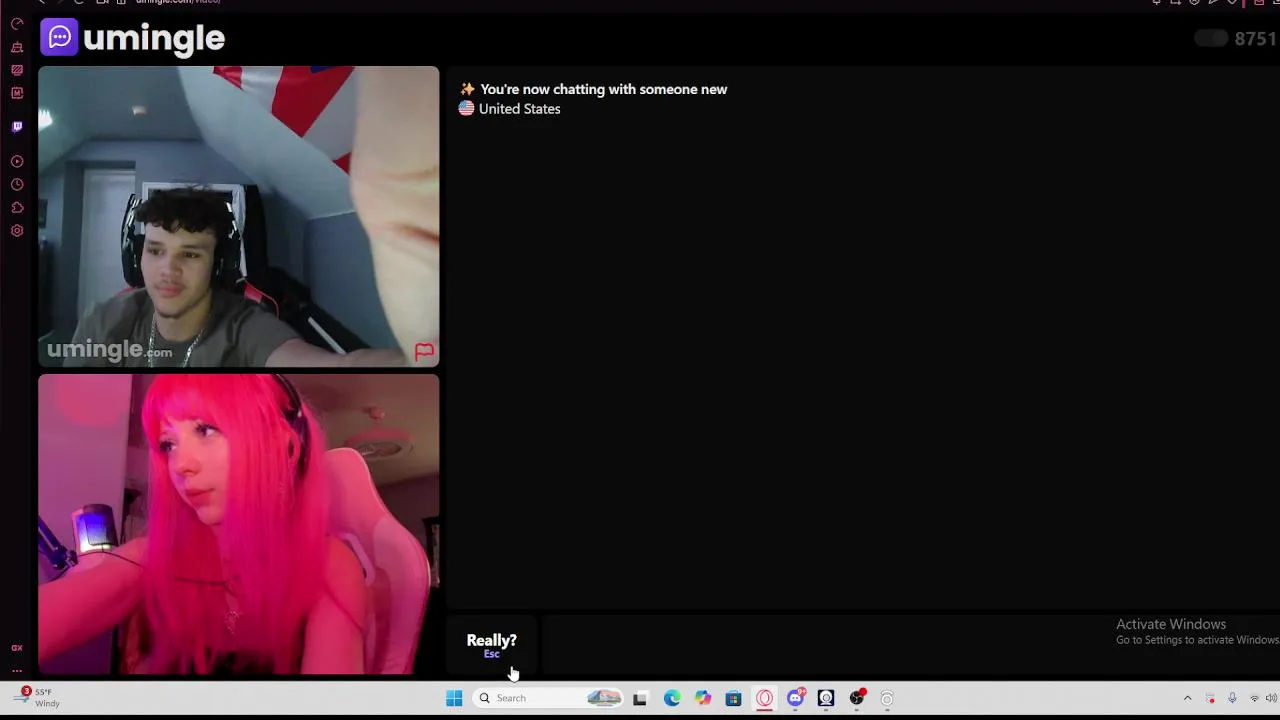The width and height of the screenshot is (1280, 720).
Task: Open the Player icon in the browser sidebar
Action: [17, 161]
